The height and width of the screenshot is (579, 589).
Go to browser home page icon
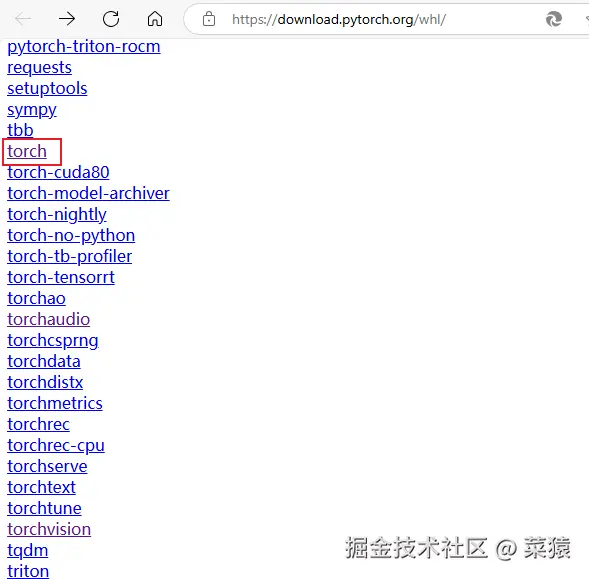[x=155, y=18]
